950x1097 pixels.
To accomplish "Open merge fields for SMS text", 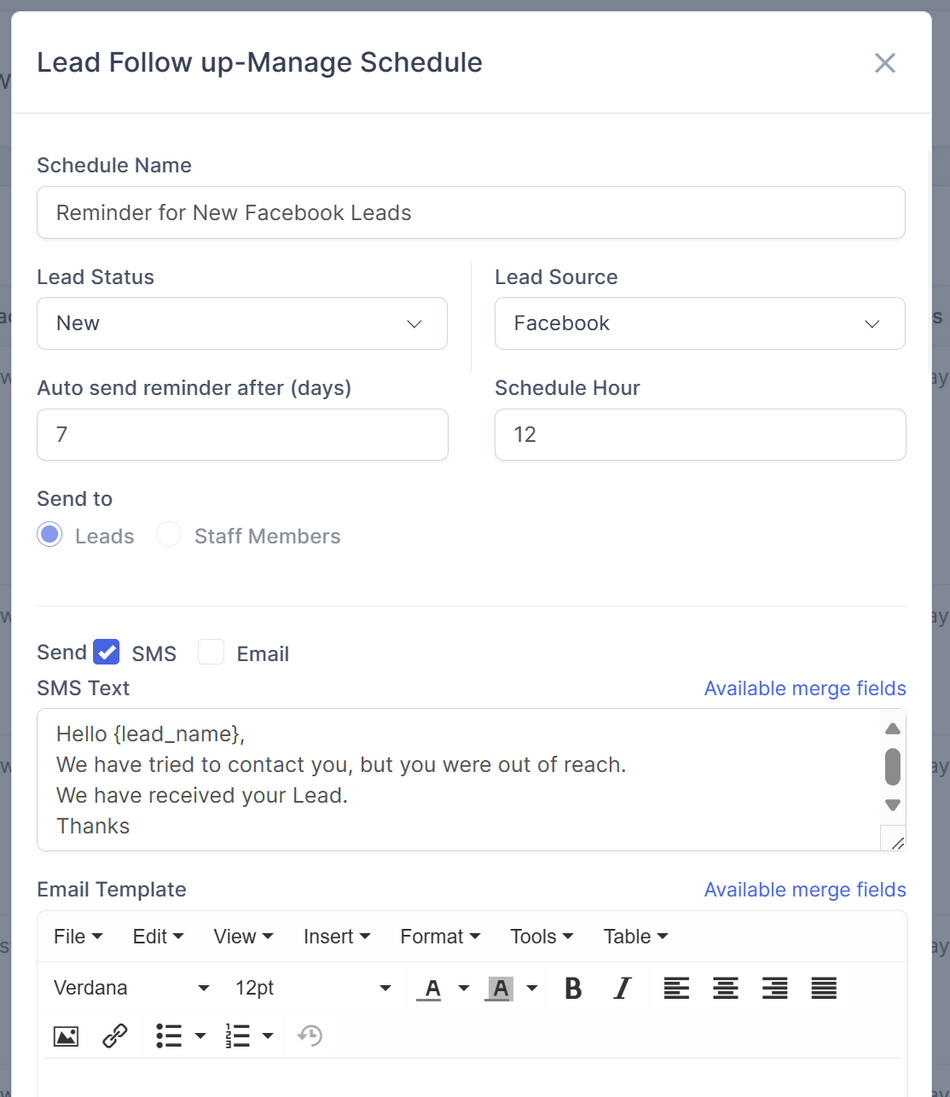I will coord(804,688).
